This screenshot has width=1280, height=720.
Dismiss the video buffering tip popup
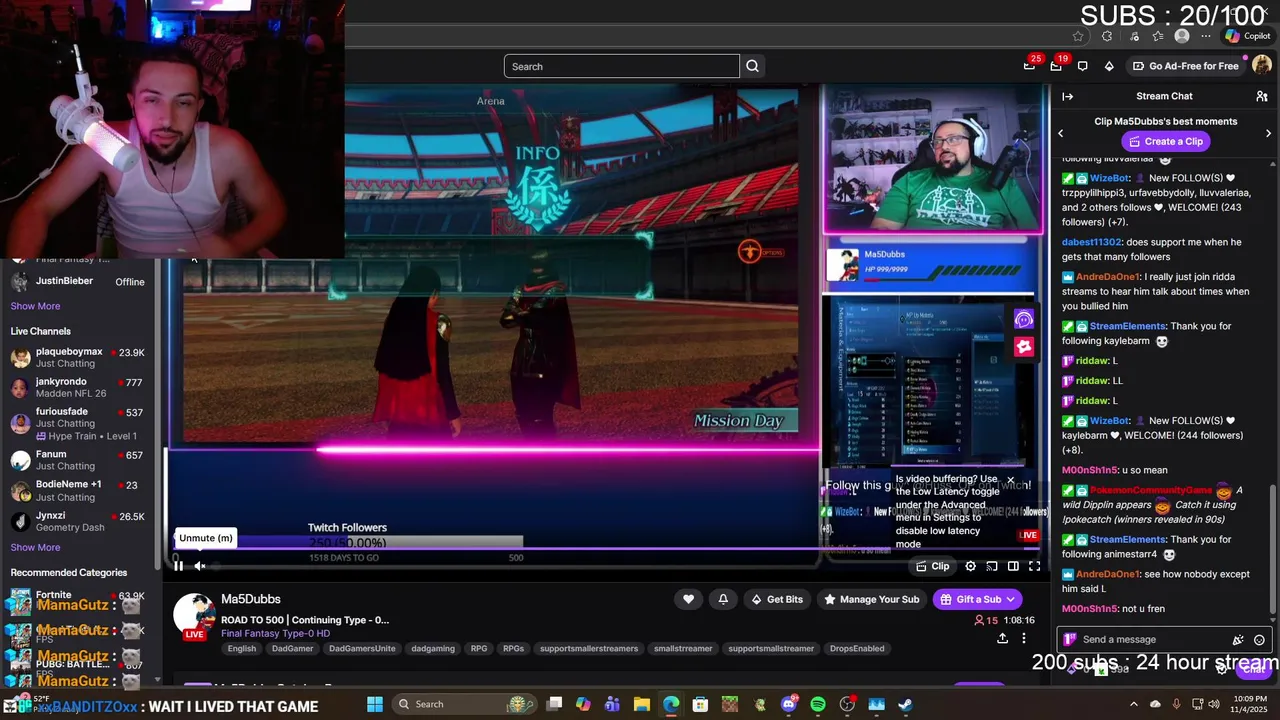[x=1010, y=480]
